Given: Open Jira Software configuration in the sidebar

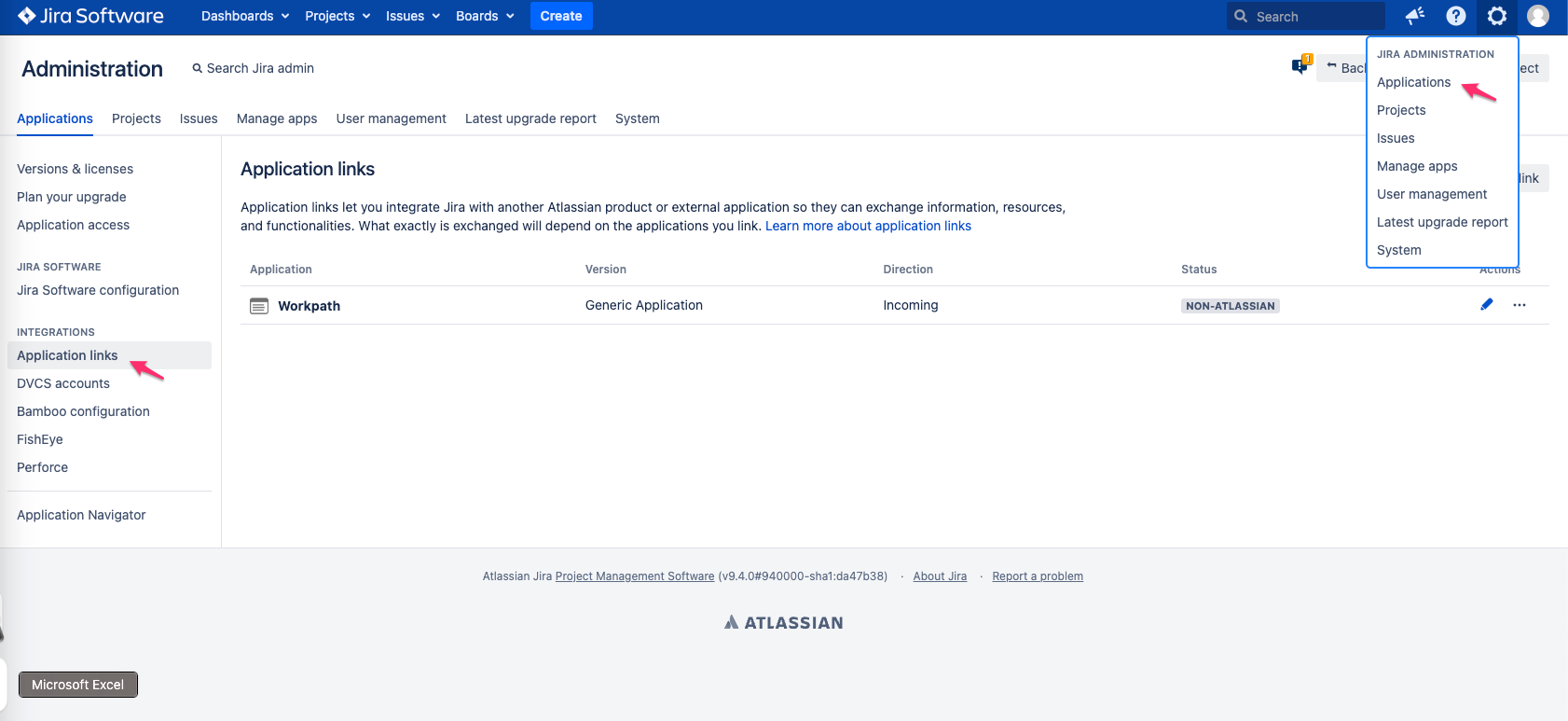Looking at the screenshot, I should pos(98,290).
